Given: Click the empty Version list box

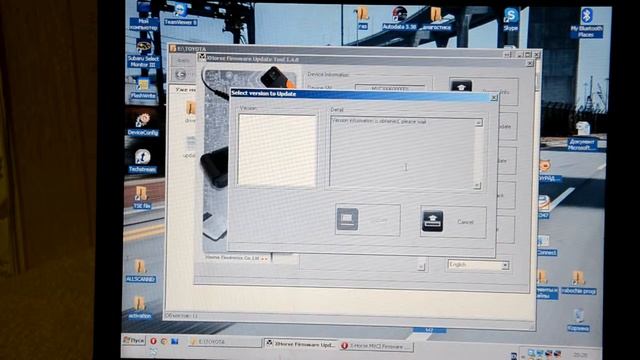Looking at the screenshot, I should (x=277, y=151).
